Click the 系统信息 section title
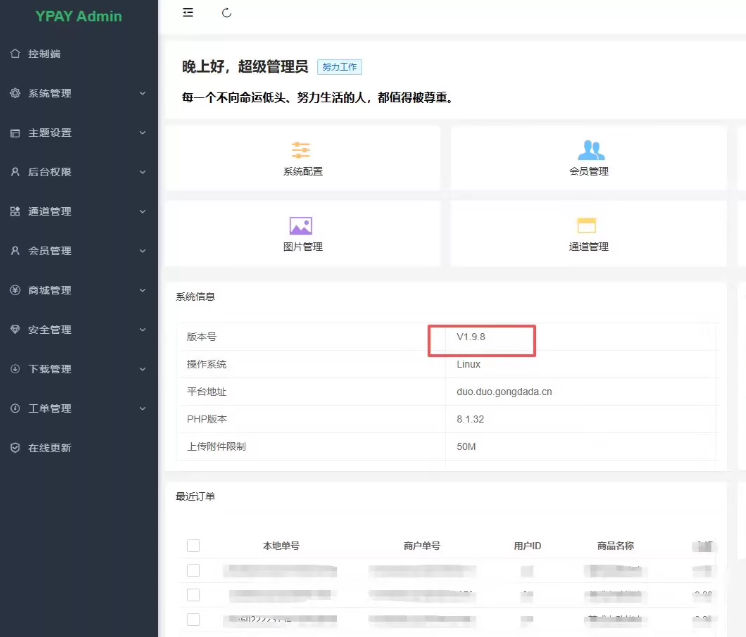Screen dimensions: 746x637 pyautogui.click(x=195, y=297)
